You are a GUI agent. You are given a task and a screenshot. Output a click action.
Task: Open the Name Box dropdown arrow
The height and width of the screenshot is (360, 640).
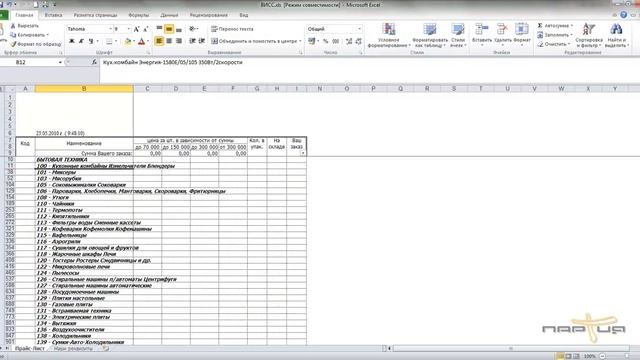coord(60,62)
